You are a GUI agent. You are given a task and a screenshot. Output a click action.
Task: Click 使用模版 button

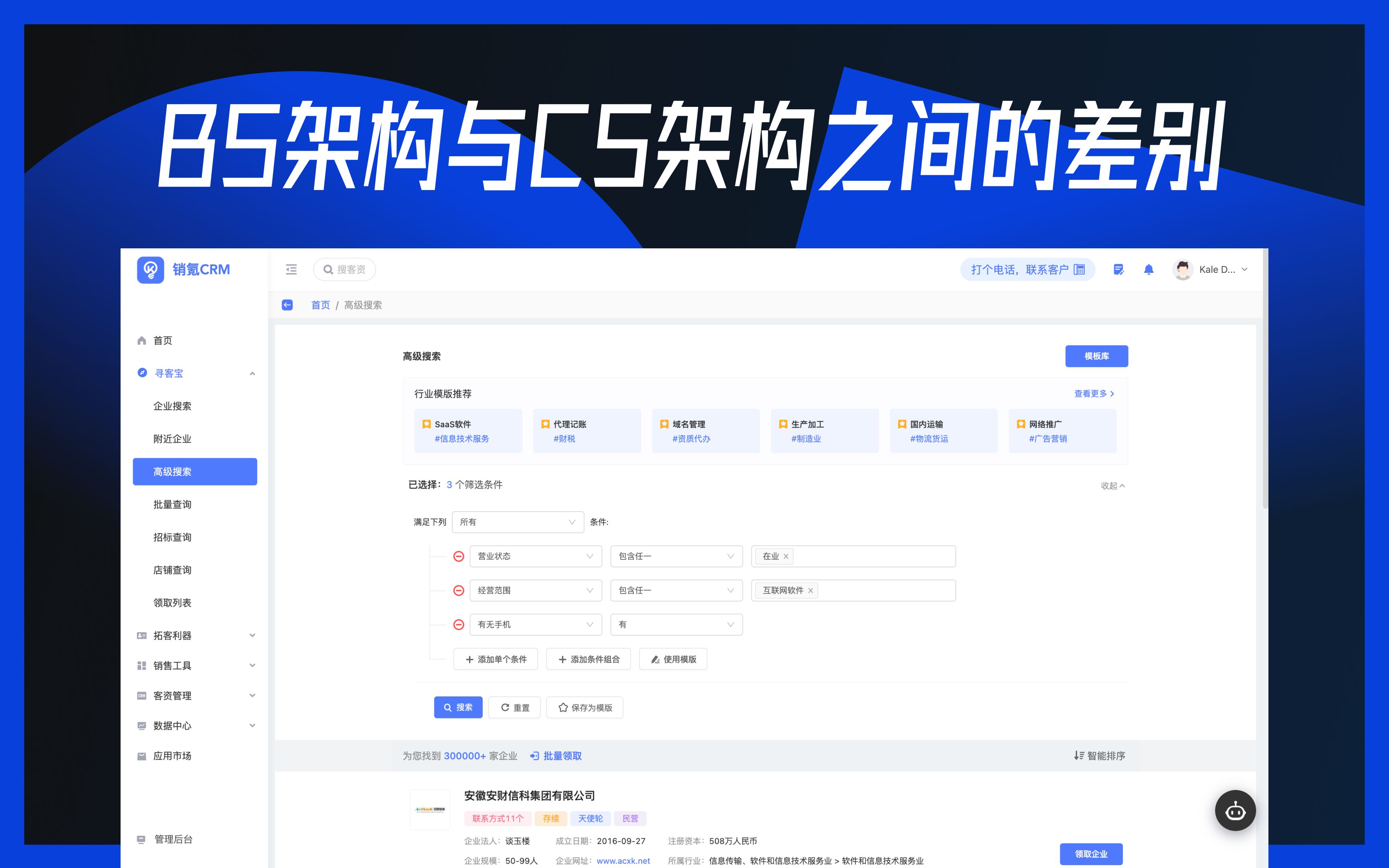(x=673, y=659)
